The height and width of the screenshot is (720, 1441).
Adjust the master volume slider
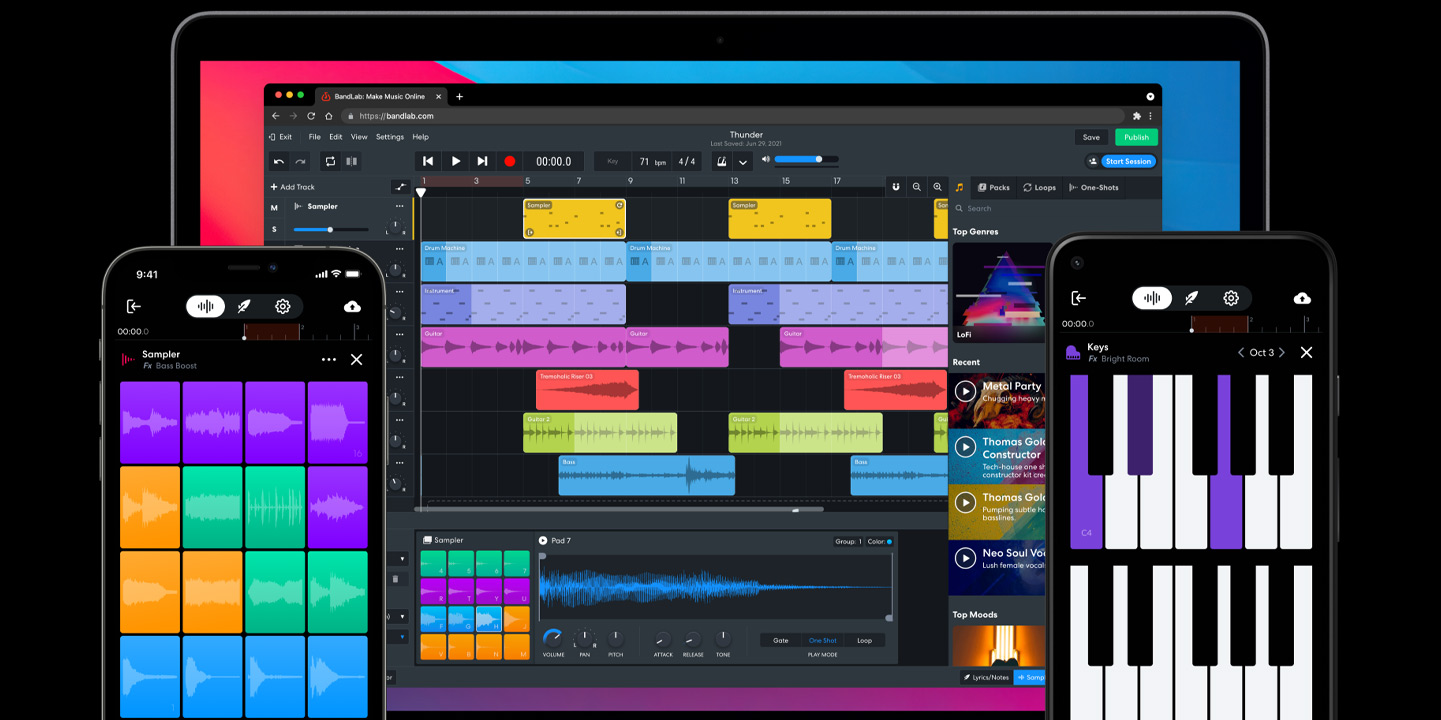tap(806, 159)
